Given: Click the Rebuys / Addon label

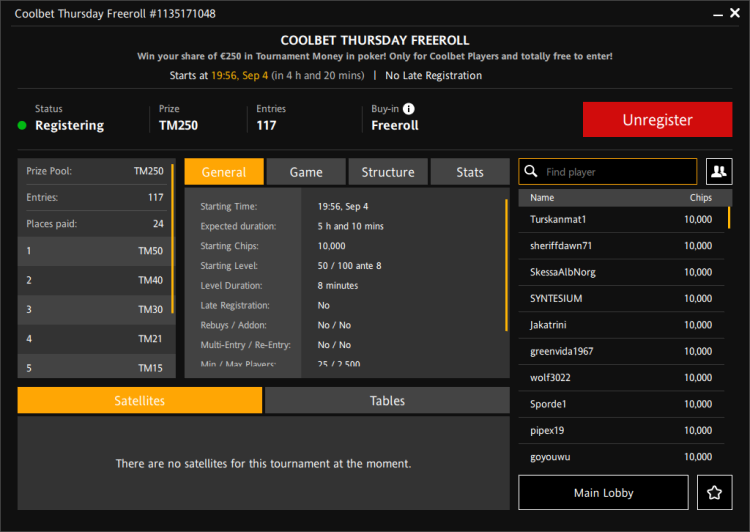Looking at the screenshot, I should click(233, 325).
